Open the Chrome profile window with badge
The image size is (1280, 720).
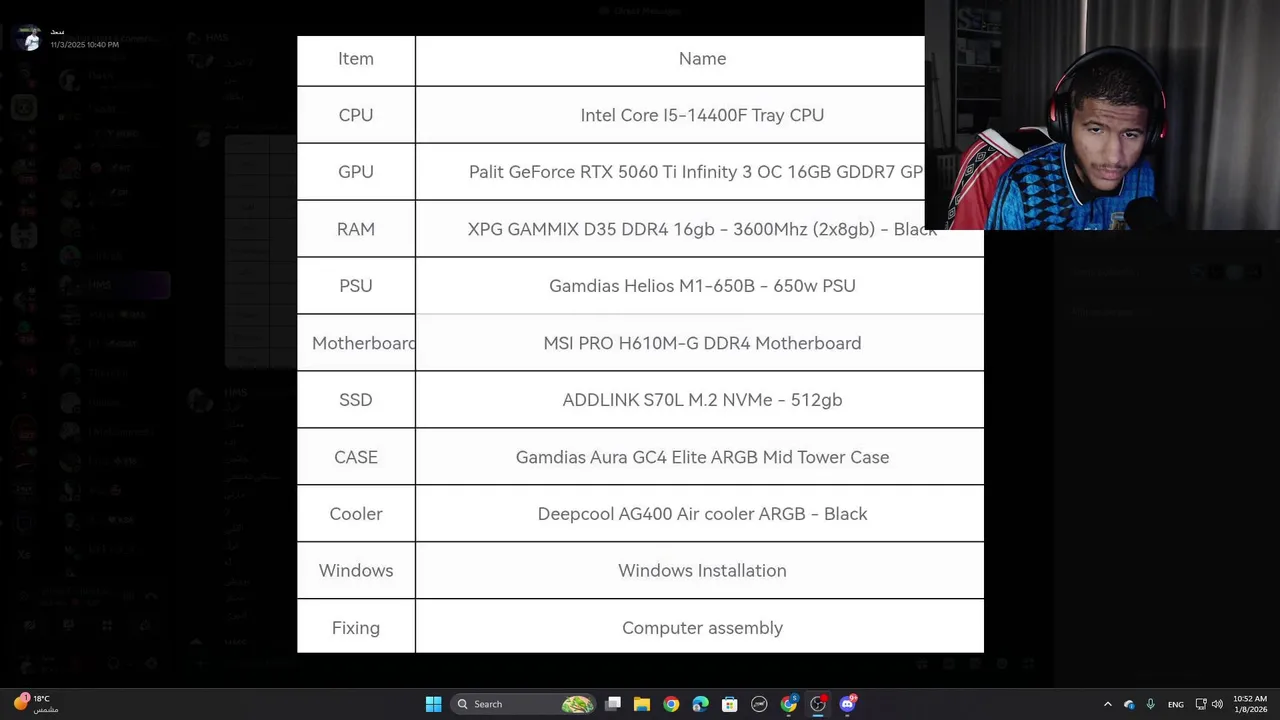789,704
